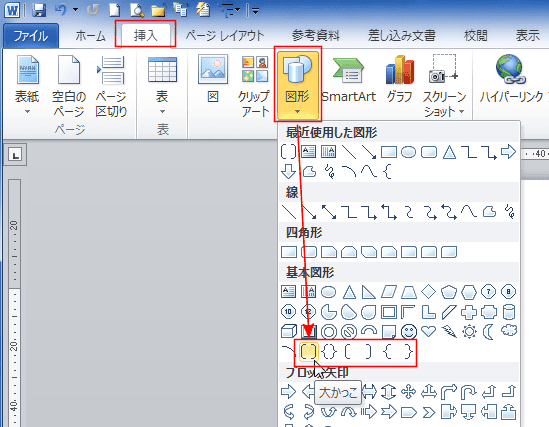Pick the lightning bolt shape
The image size is (549, 427).
pos(449,331)
